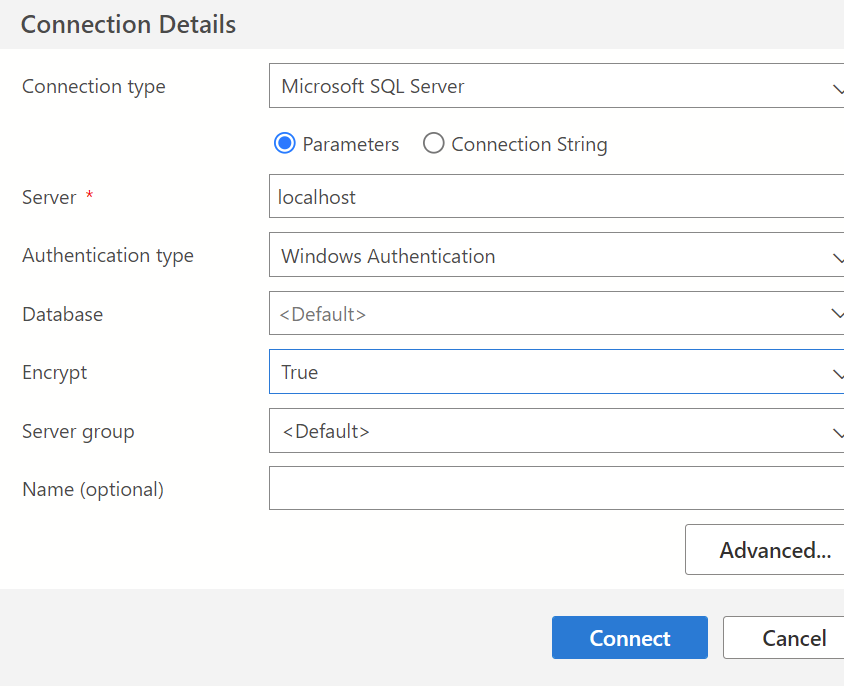The image size is (844, 687).
Task: Click the Cancel button
Action: coord(794,638)
